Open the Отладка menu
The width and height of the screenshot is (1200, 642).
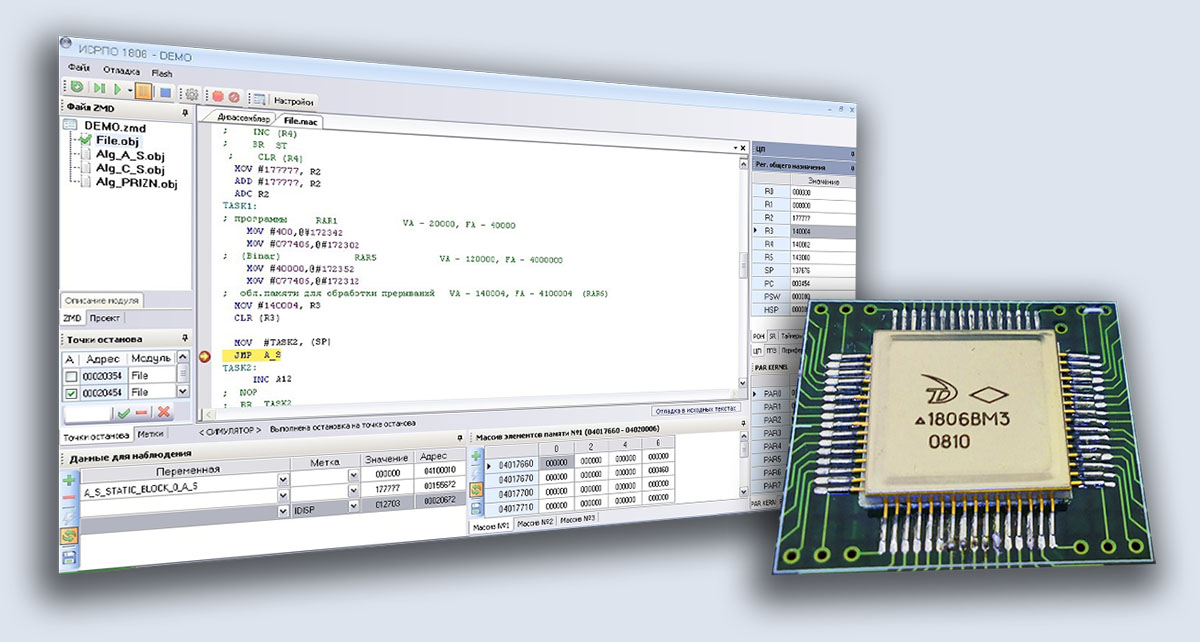pos(121,72)
